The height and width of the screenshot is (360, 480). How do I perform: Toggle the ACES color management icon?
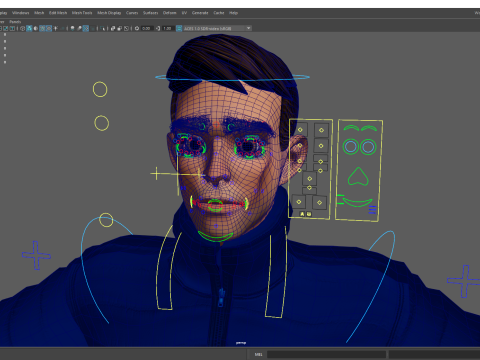pyautogui.click(x=179, y=29)
